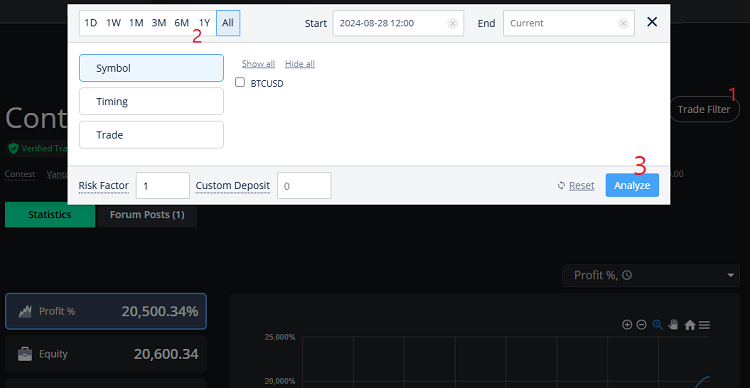Switch to the Trade filter section
750x388 pixels.
point(151,135)
